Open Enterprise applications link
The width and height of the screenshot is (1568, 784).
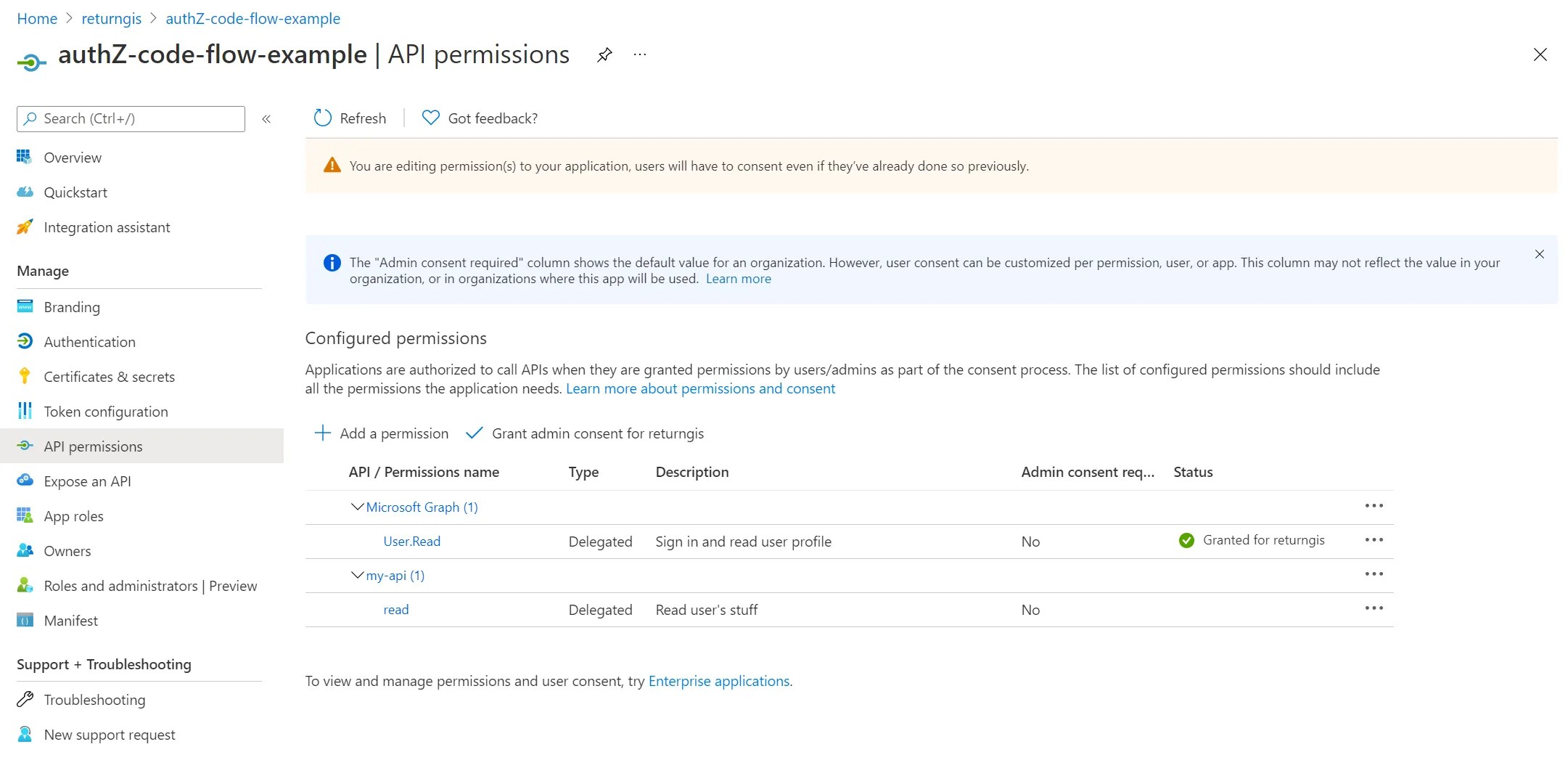(x=718, y=681)
